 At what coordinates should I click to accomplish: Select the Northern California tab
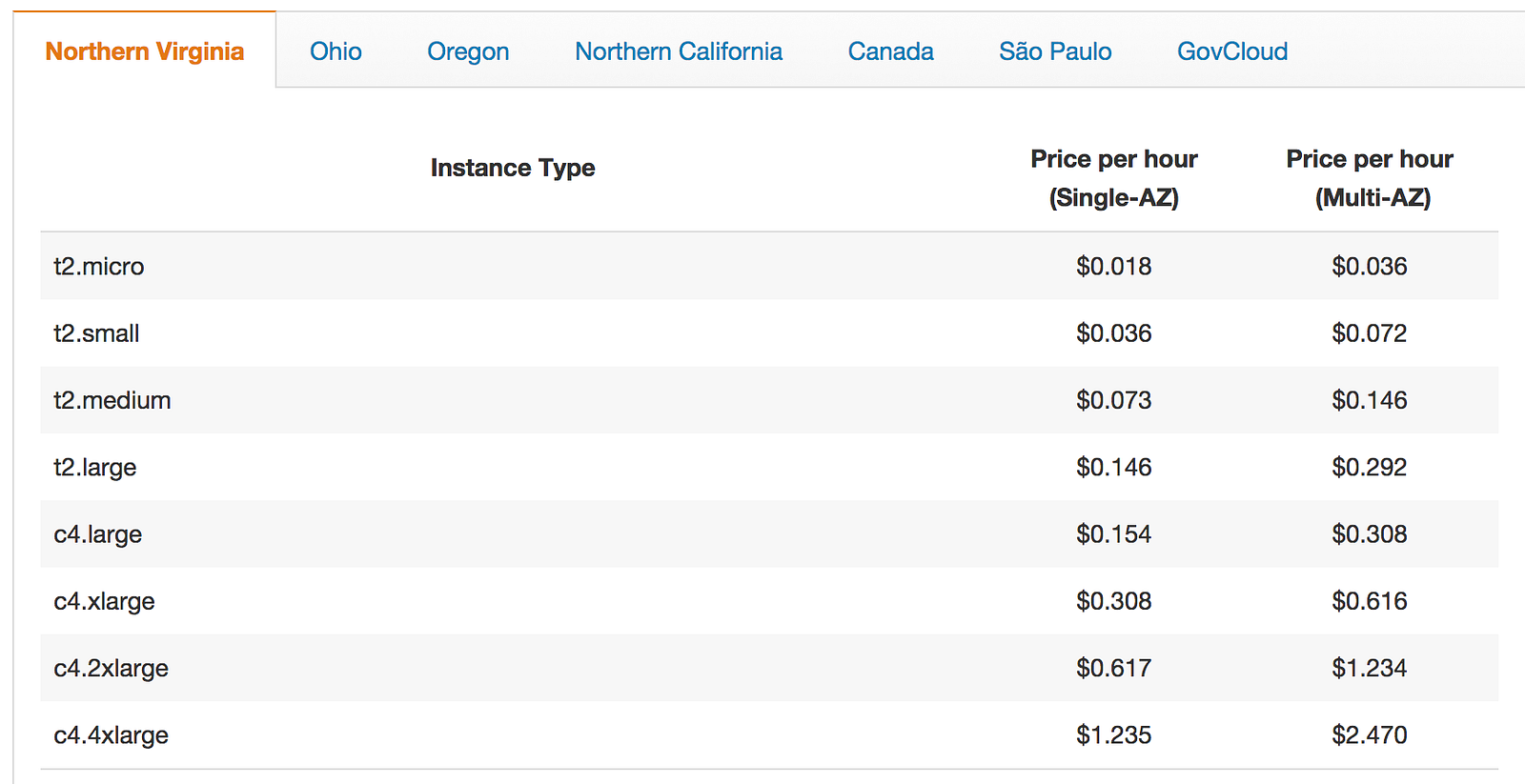[x=679, y=51]
